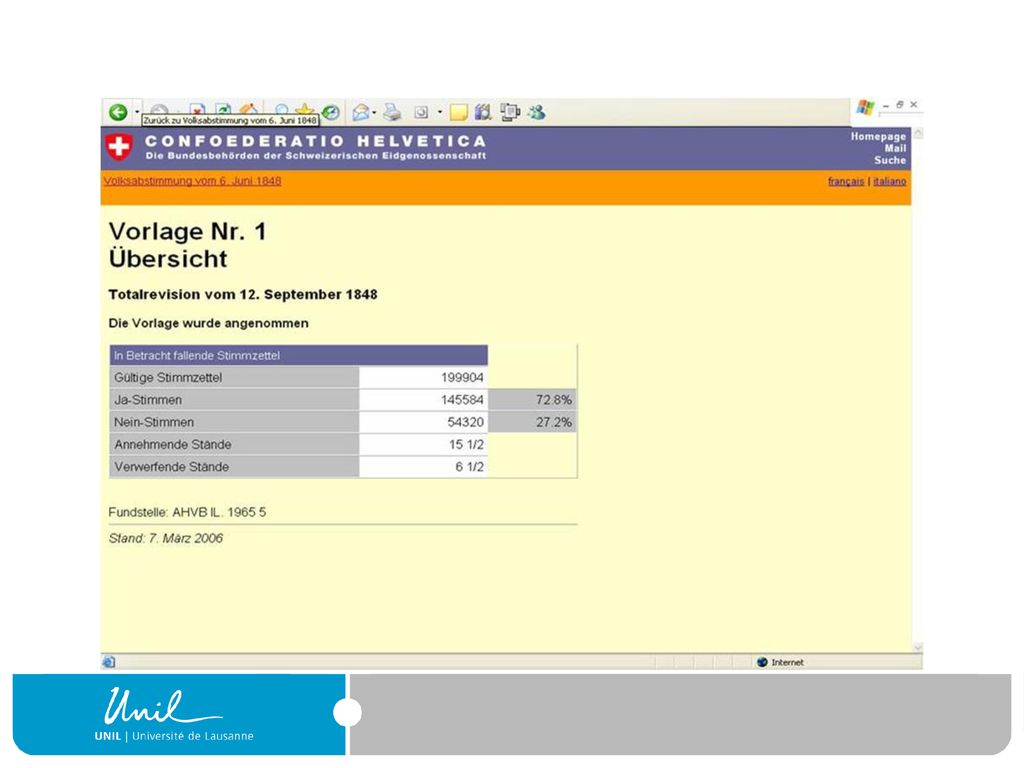Stop page loading with red X icon
The height and width of the screenshot is (768, 1024).
pos(197,108)
